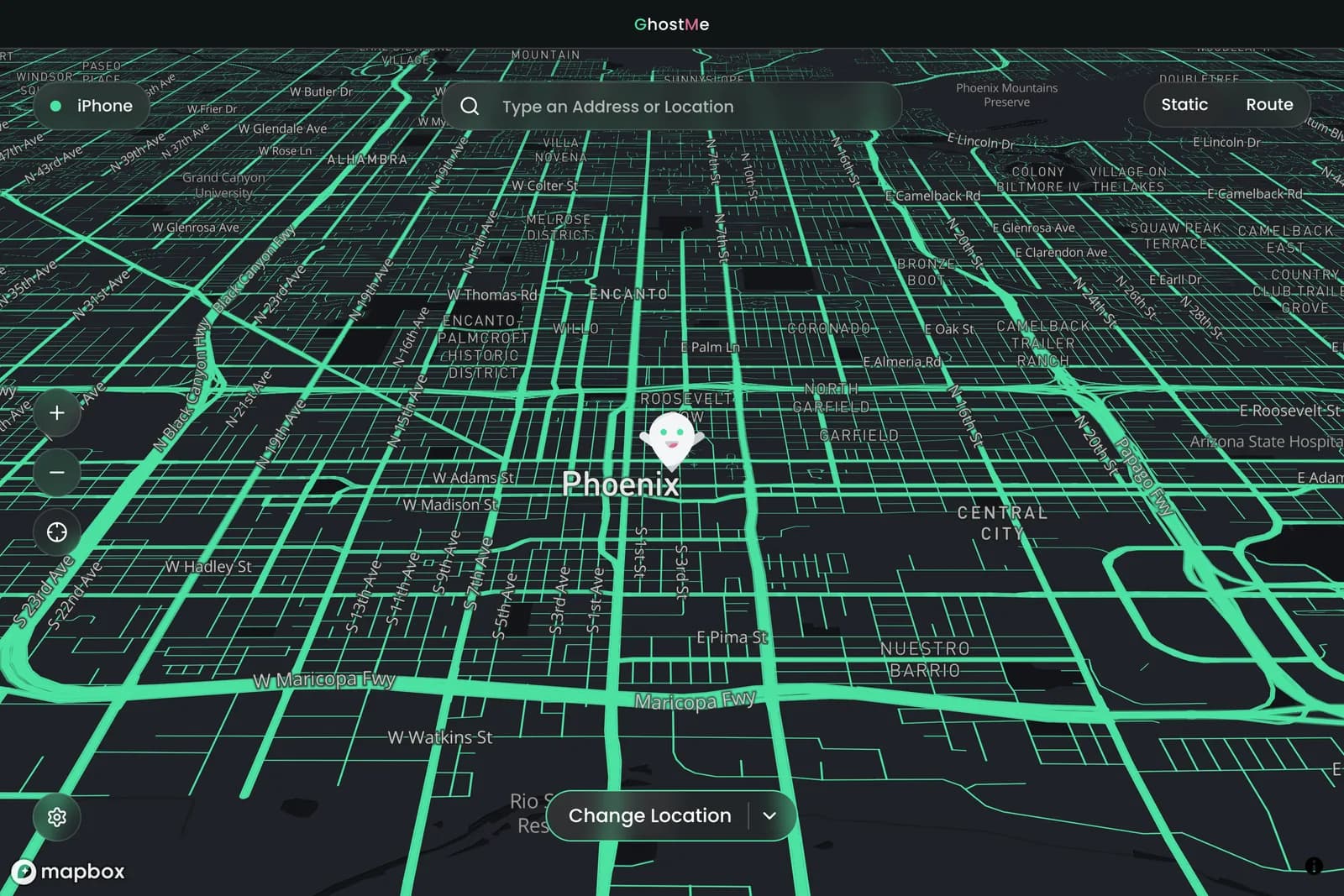Click the W Adams St label

(x=473, y=478)
